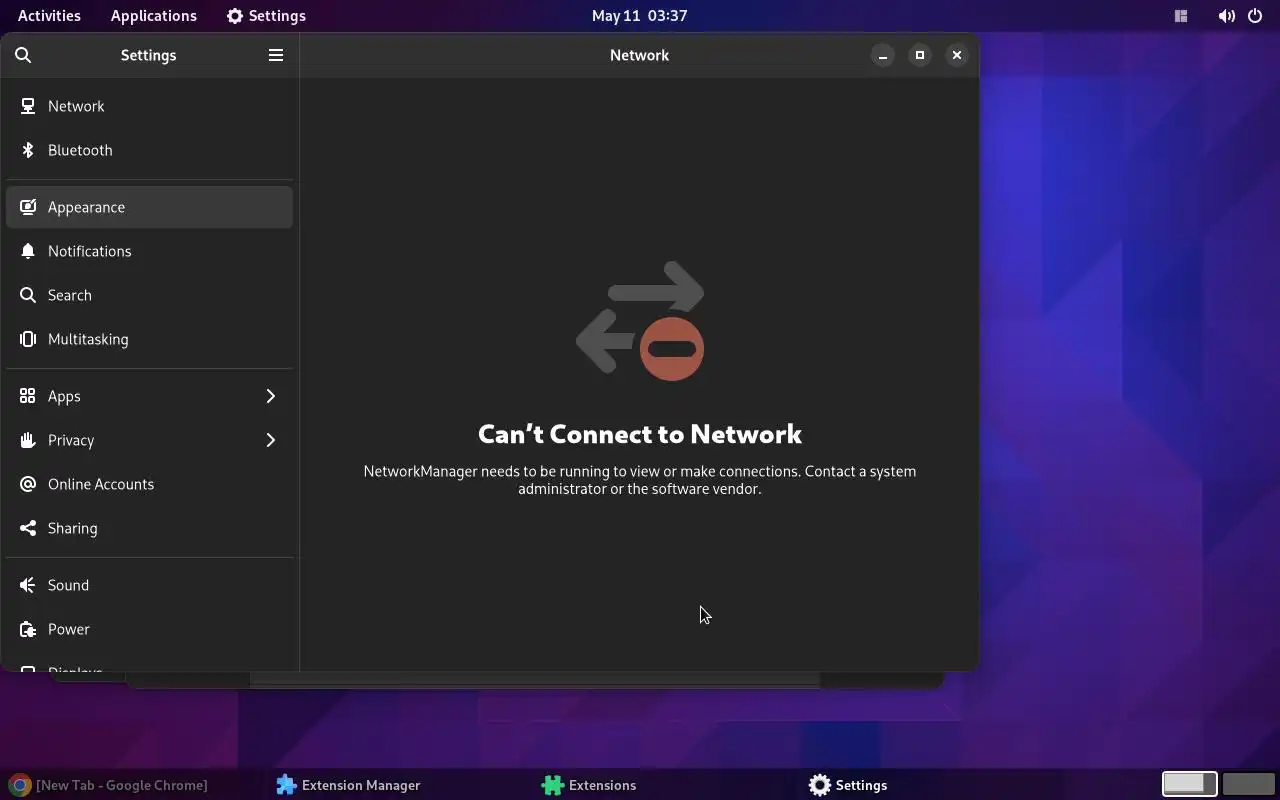Select Multitasking in the sidebar
The width and height of the screenshot is (1280, 800).
pyautogui.click(x=149, y=339)
